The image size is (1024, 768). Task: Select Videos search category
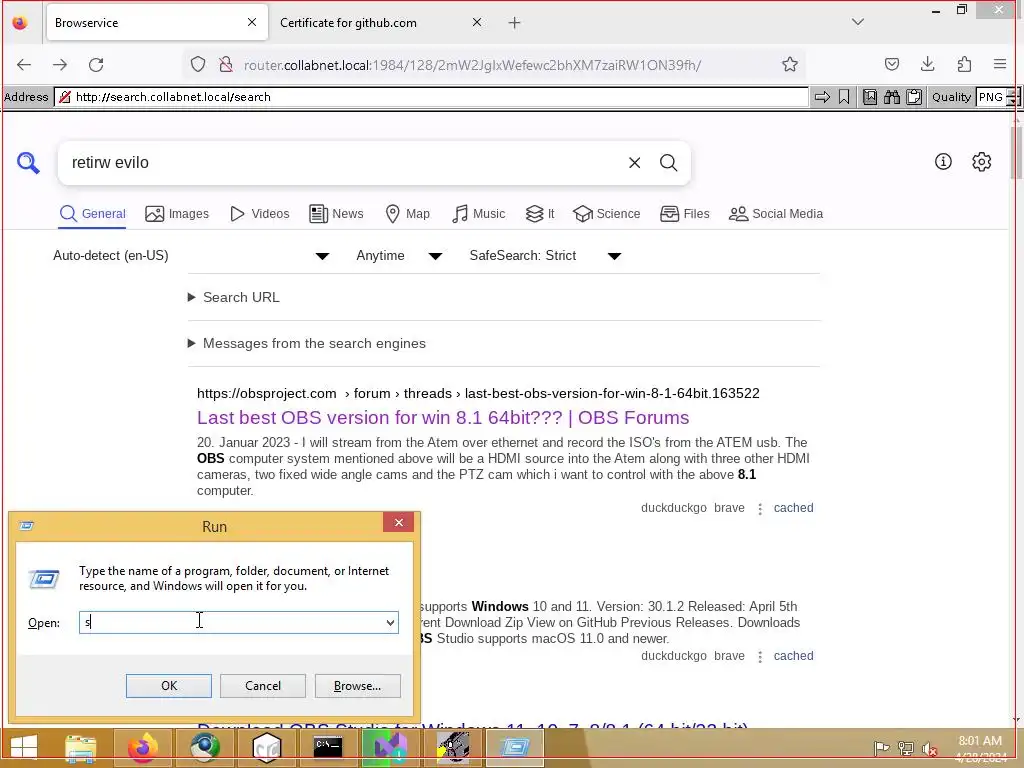(x=259, y=214)
